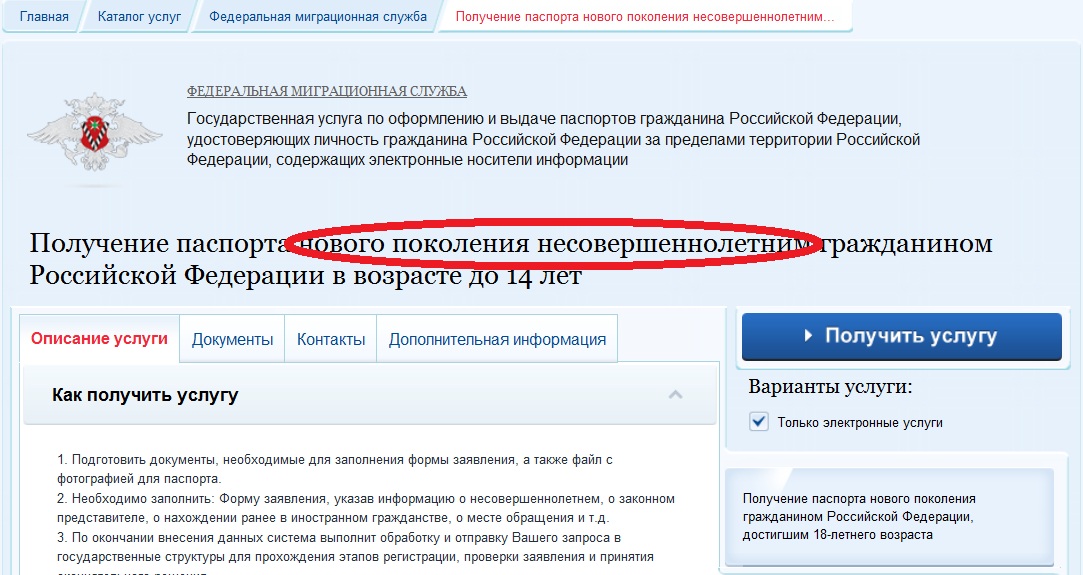Click the step 2 text Необходимо заполнить
Screen dimensions: 1083x575
366,508
